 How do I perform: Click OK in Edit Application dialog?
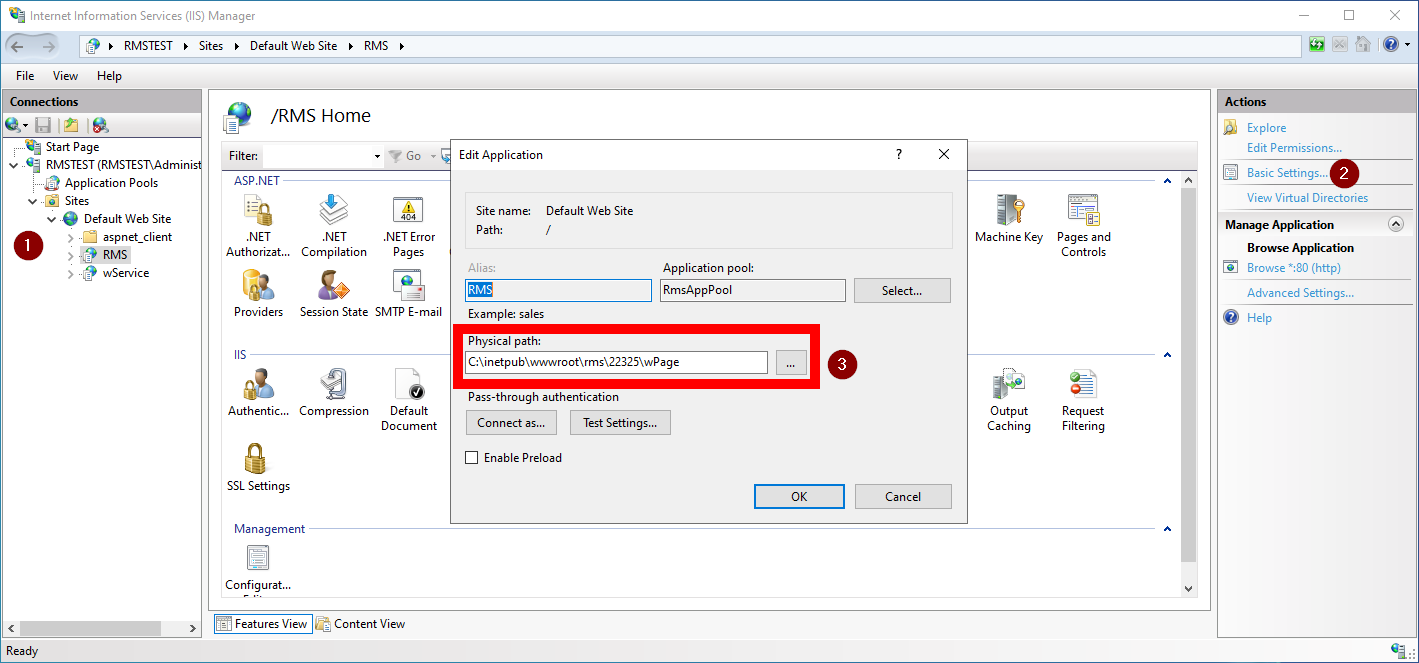tap(799, 497)
